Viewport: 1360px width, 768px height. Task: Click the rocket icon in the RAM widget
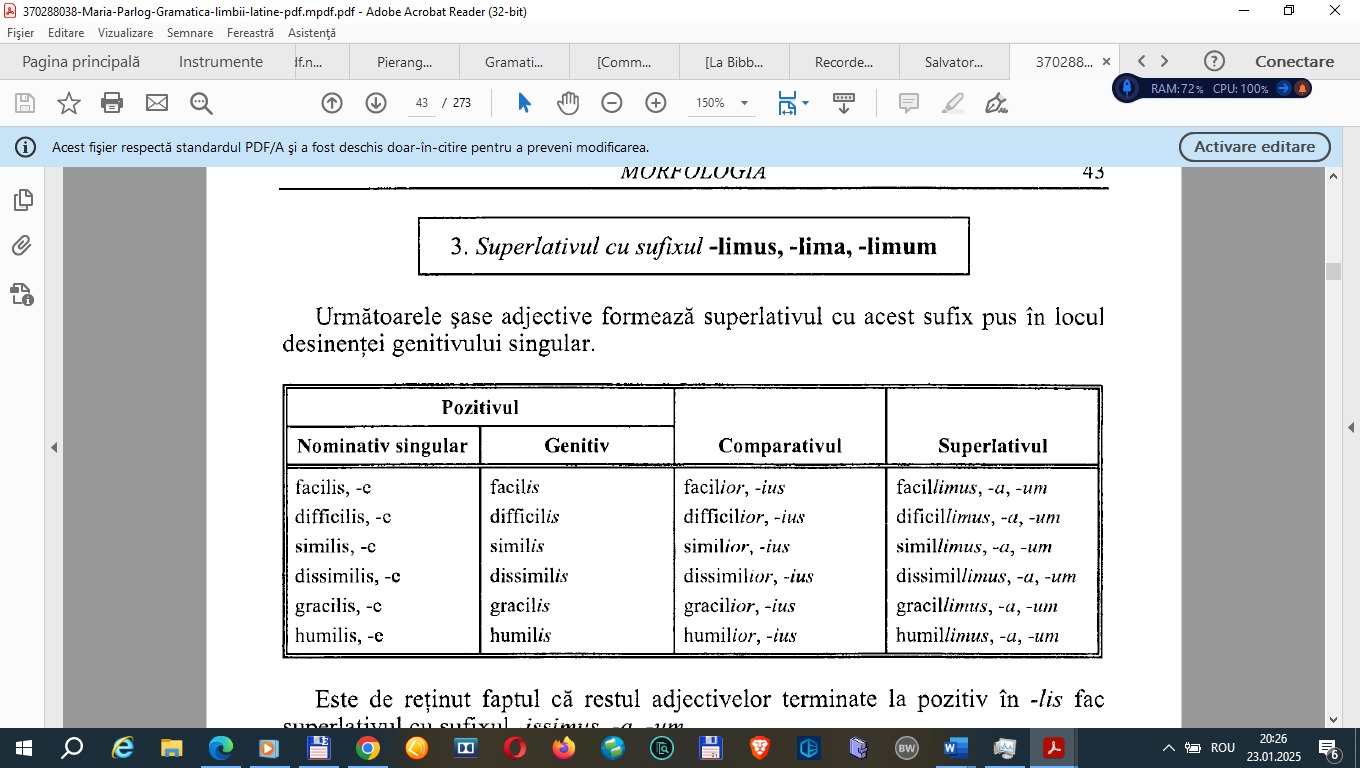point(1127,88)
